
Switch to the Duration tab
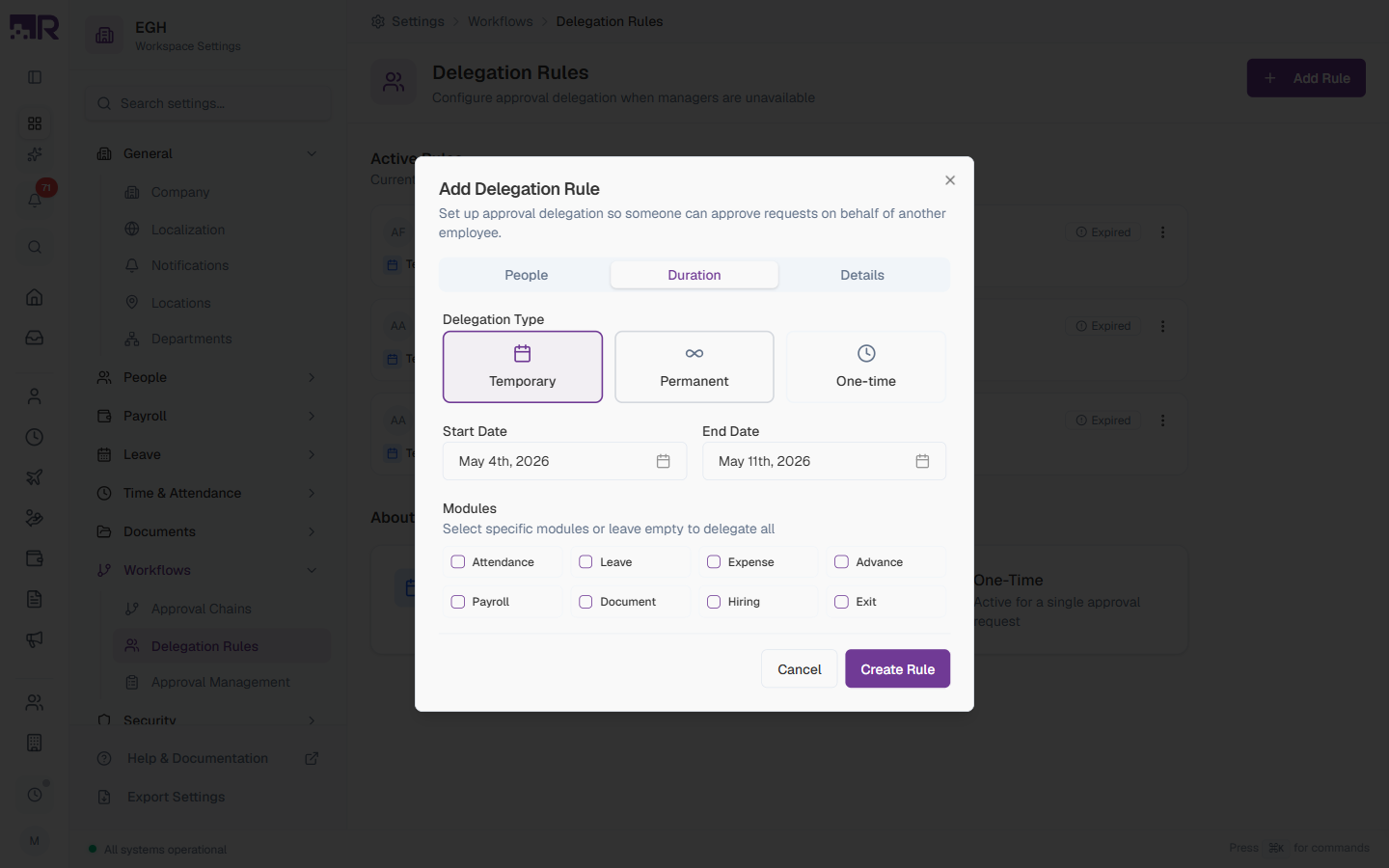coord(694,275)
